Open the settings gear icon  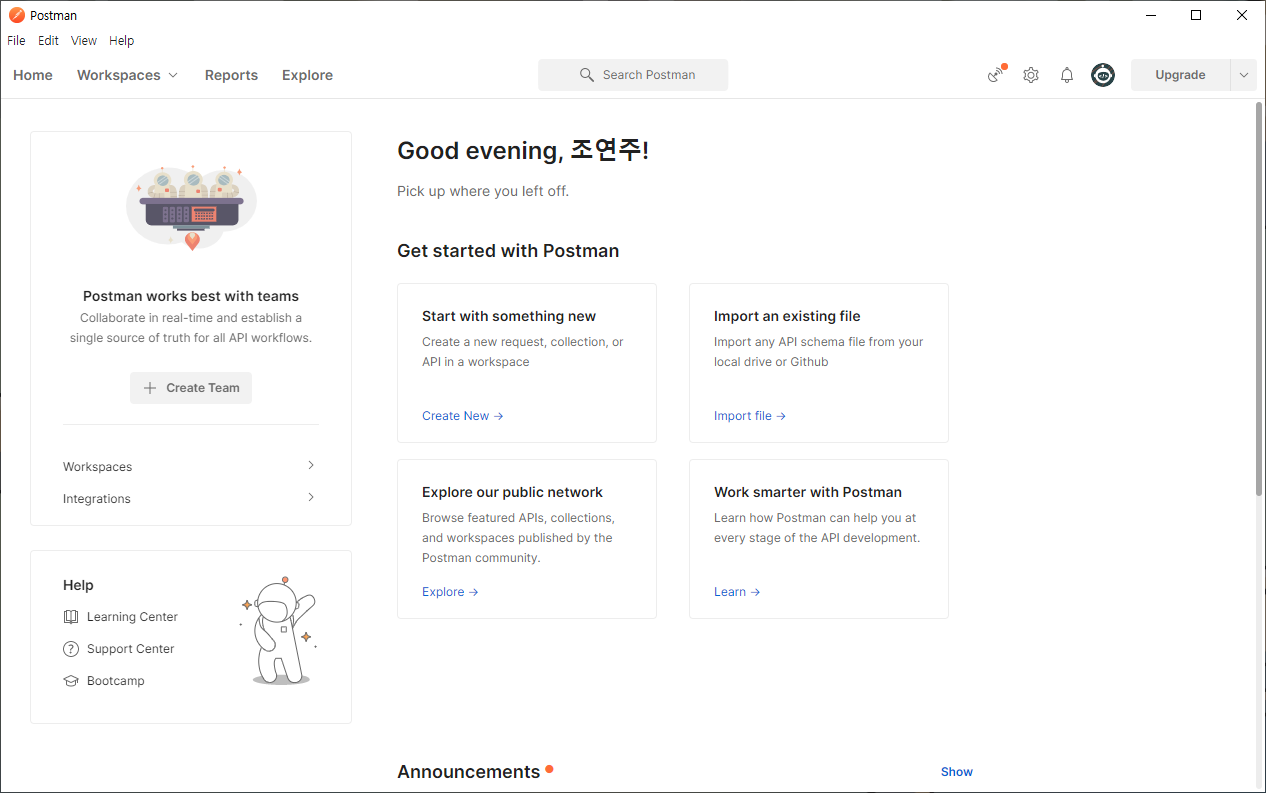click(1031, 75)
